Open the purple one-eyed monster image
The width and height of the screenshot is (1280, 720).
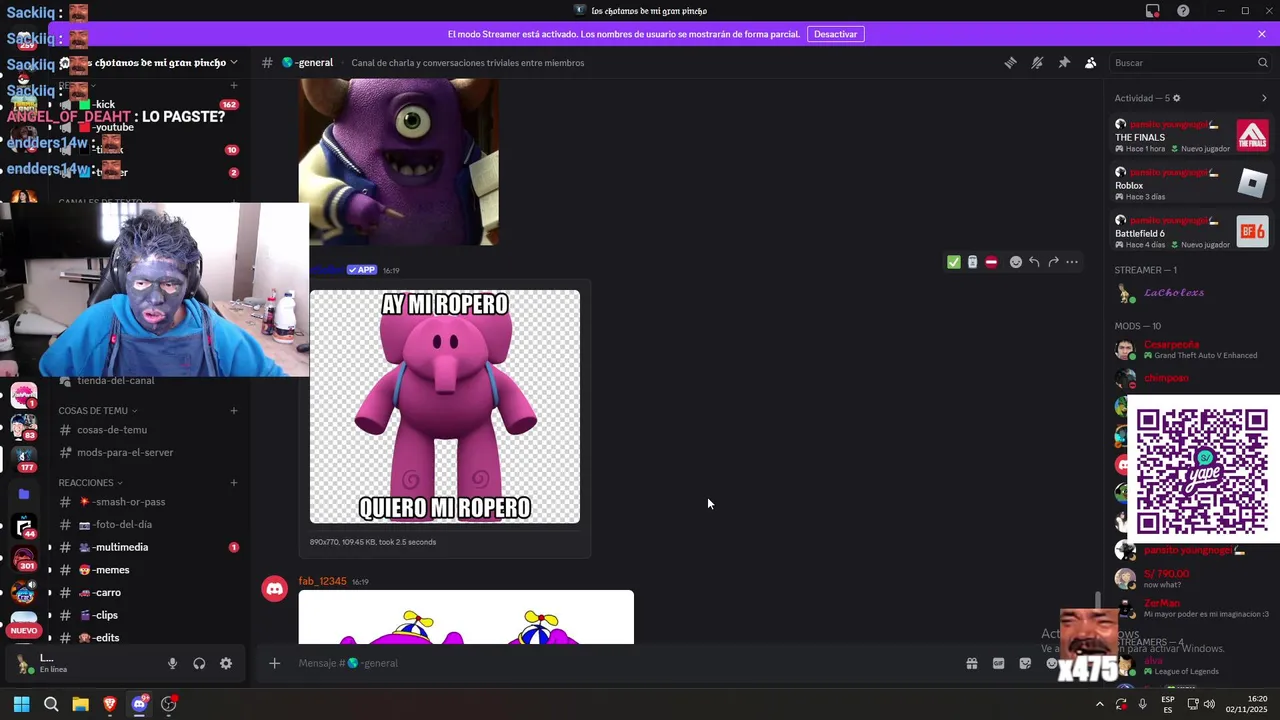398,162
